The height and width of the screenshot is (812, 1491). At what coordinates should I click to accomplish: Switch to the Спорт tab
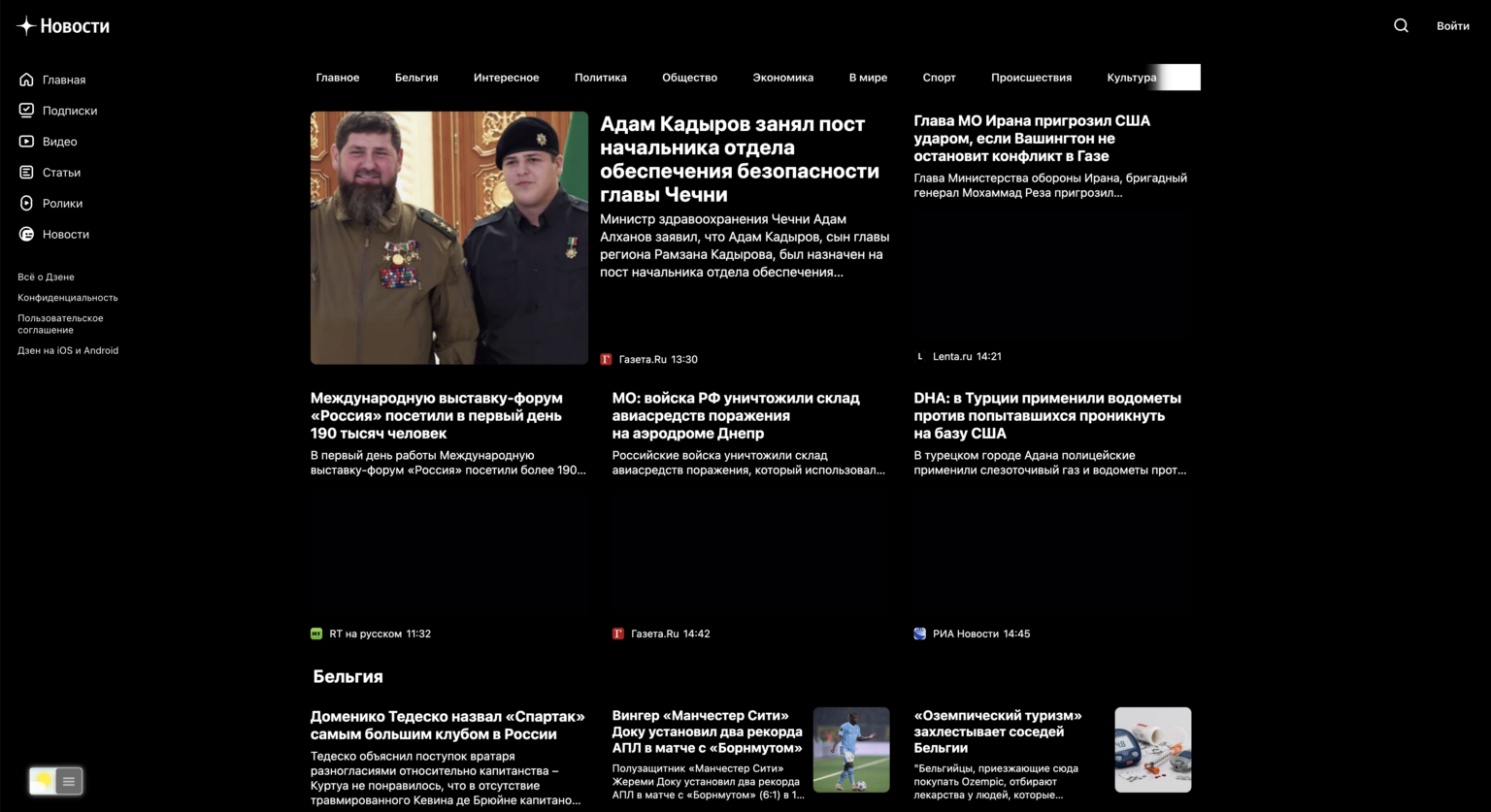pos(938,77)
